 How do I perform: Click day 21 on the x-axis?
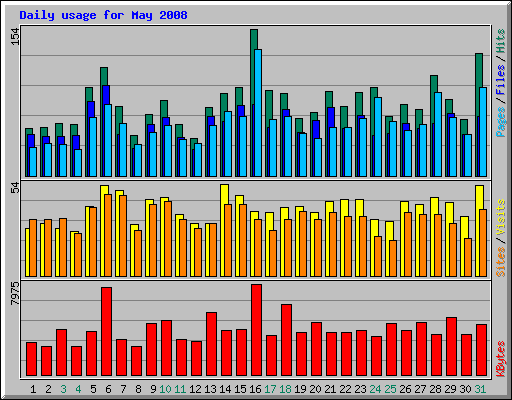pos(330,389)
